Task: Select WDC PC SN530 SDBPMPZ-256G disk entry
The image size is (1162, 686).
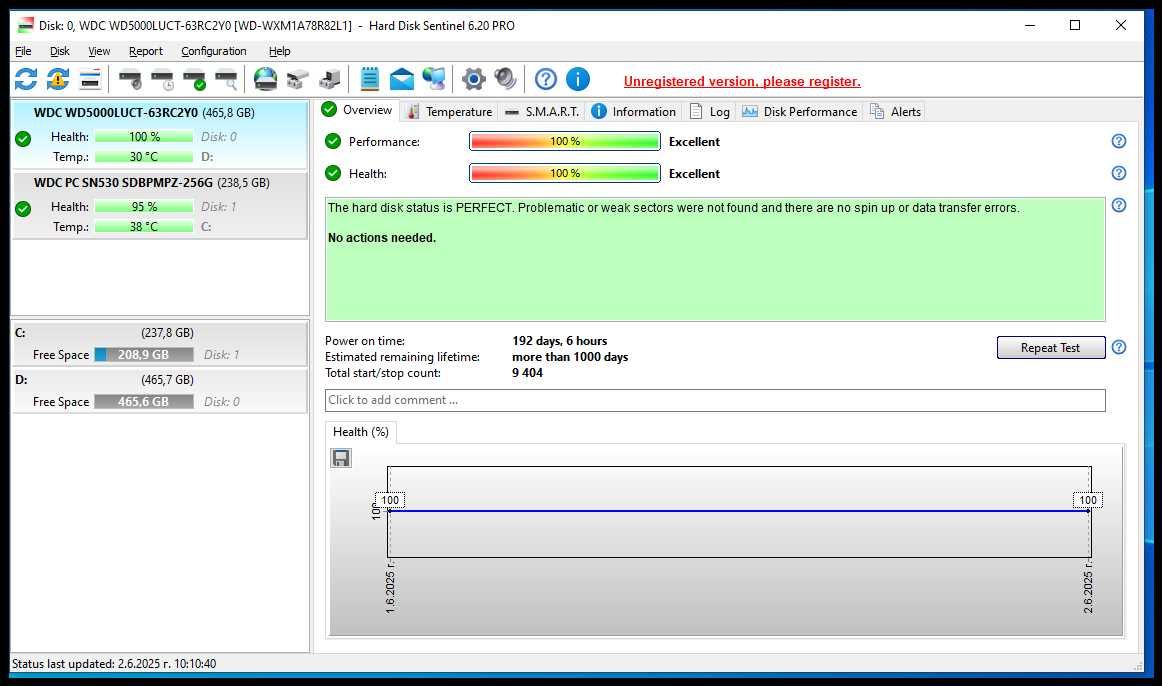Action: 159,205
